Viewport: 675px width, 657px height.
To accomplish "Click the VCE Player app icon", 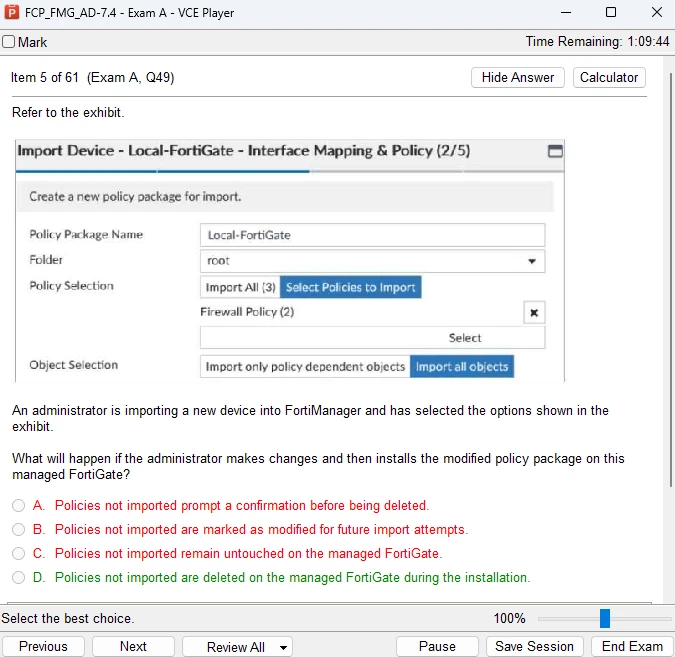I will [12, 12].
